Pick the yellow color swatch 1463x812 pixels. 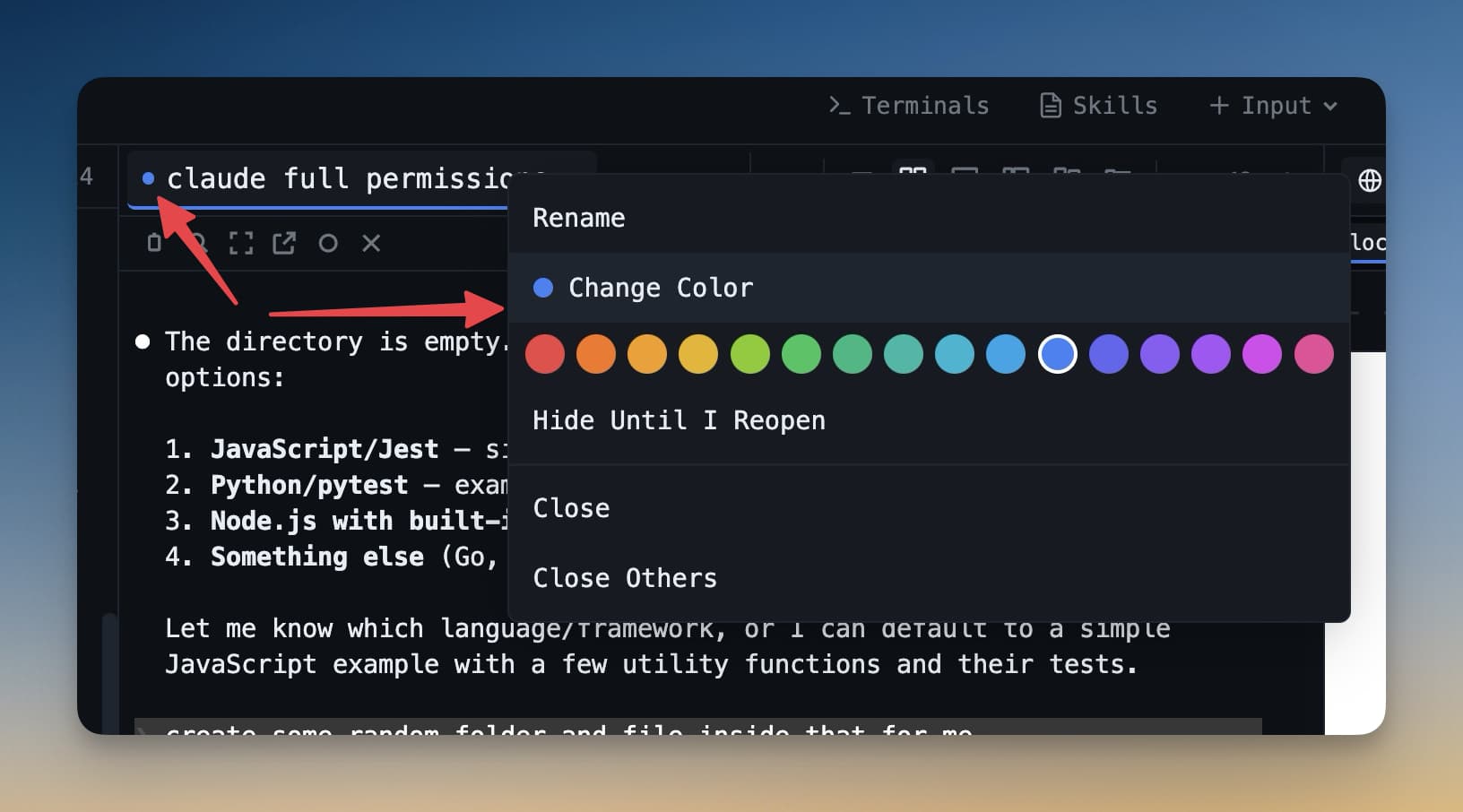coord(698,354)
